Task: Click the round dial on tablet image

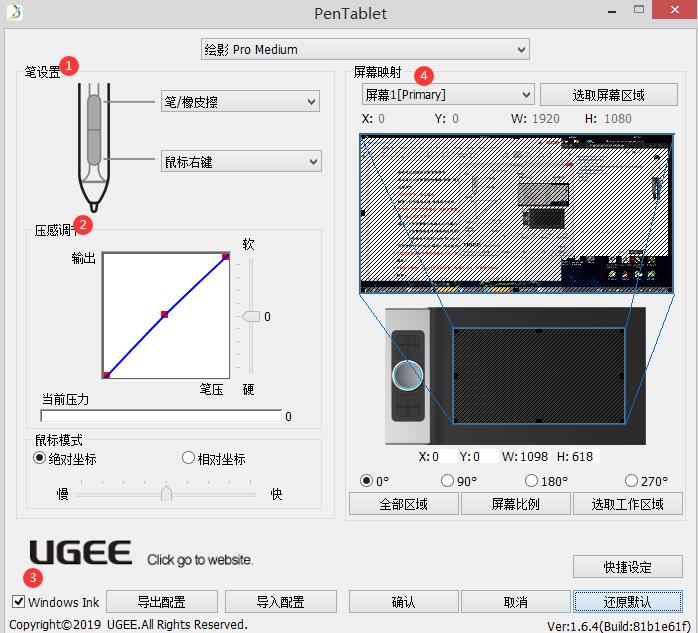Action: point(408,374)
